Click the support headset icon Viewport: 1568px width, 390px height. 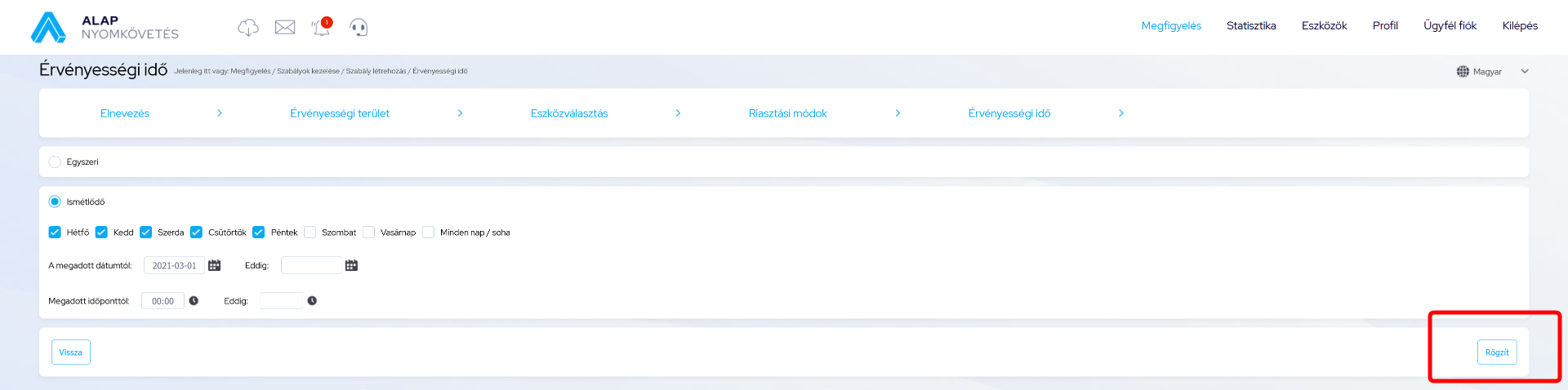[x=359, y=28]
